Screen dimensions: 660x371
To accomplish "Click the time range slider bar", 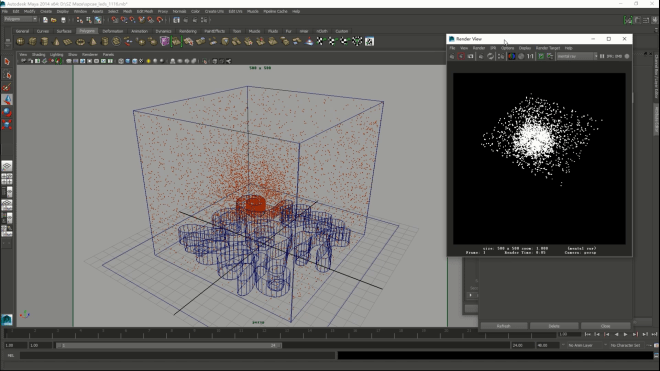I will 169,345.
